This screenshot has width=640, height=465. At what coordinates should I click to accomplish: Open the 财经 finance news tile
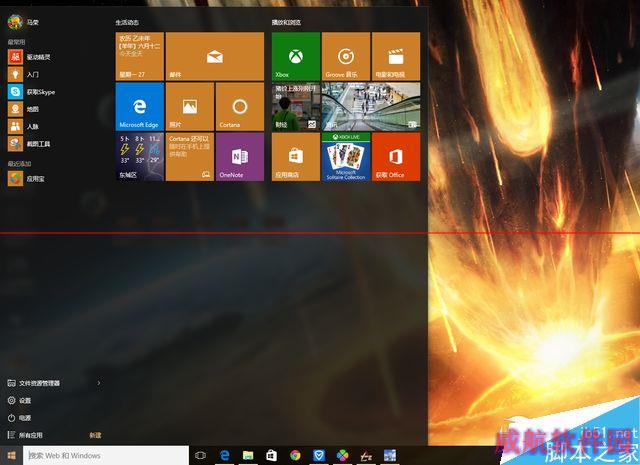click(296, 107)
